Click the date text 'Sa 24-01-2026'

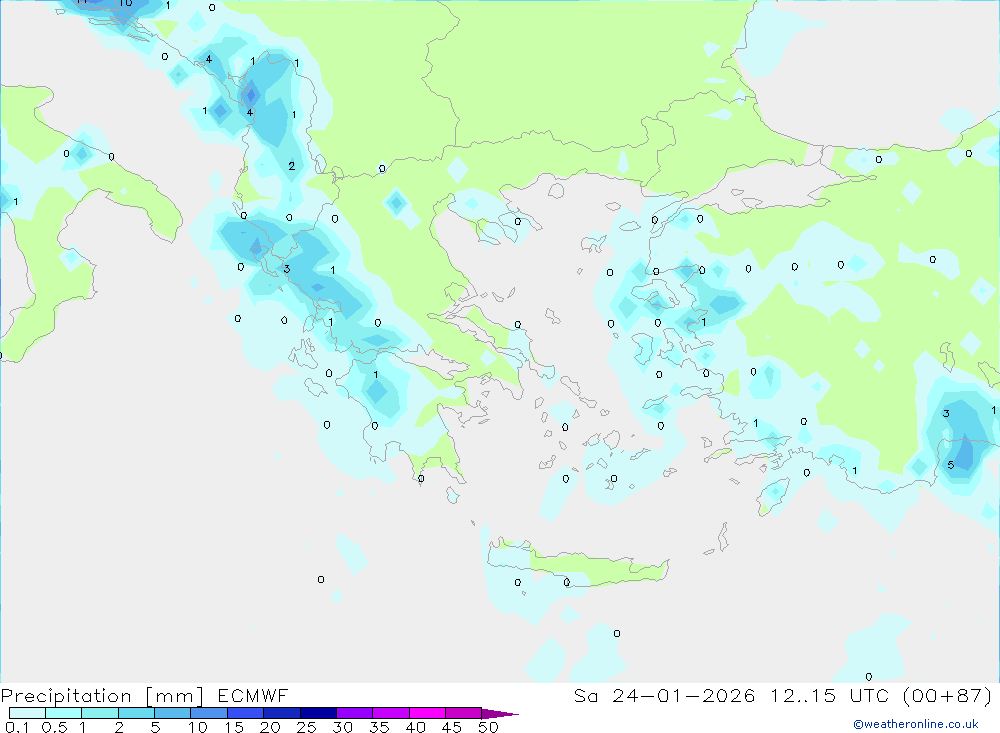[x=664, y=696]
